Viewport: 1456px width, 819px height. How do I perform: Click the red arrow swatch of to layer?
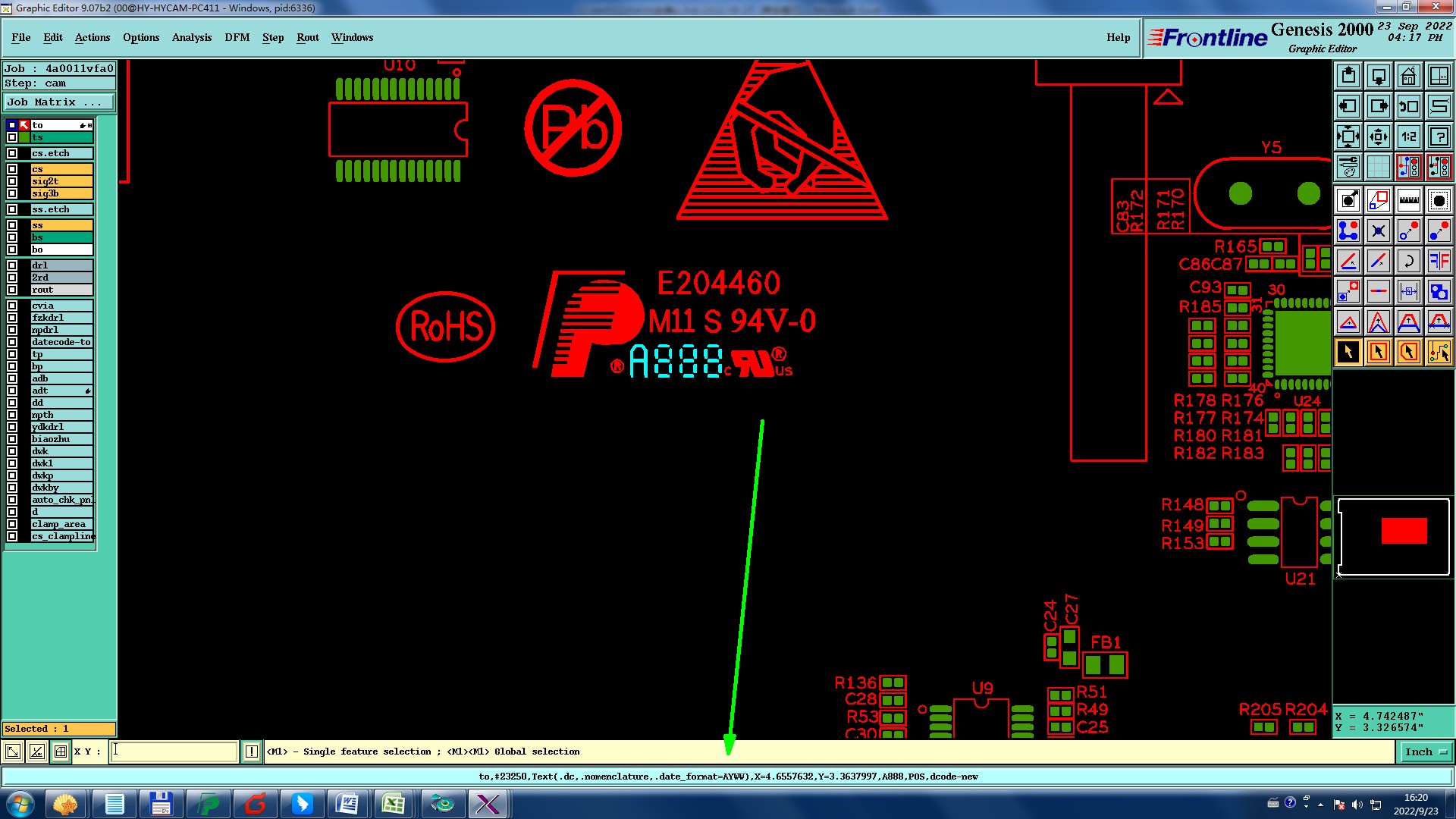24,125
